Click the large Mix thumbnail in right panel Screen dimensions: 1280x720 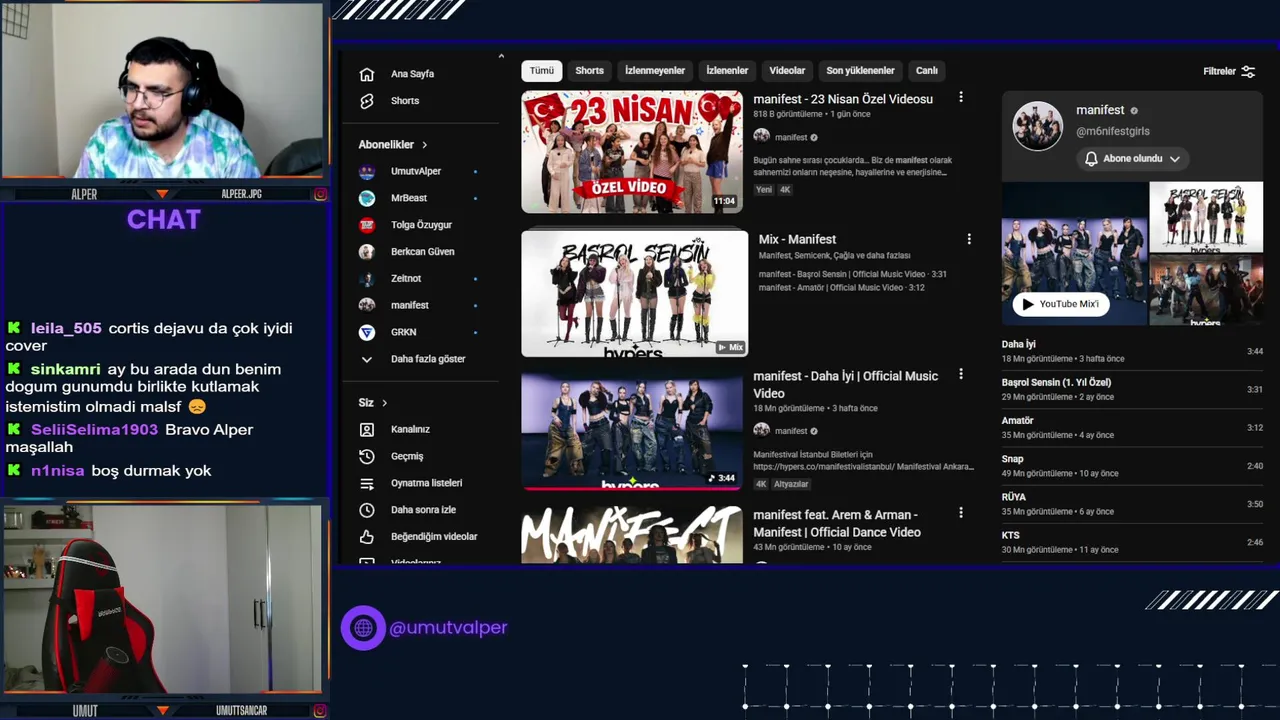(x=1074, y=254)
